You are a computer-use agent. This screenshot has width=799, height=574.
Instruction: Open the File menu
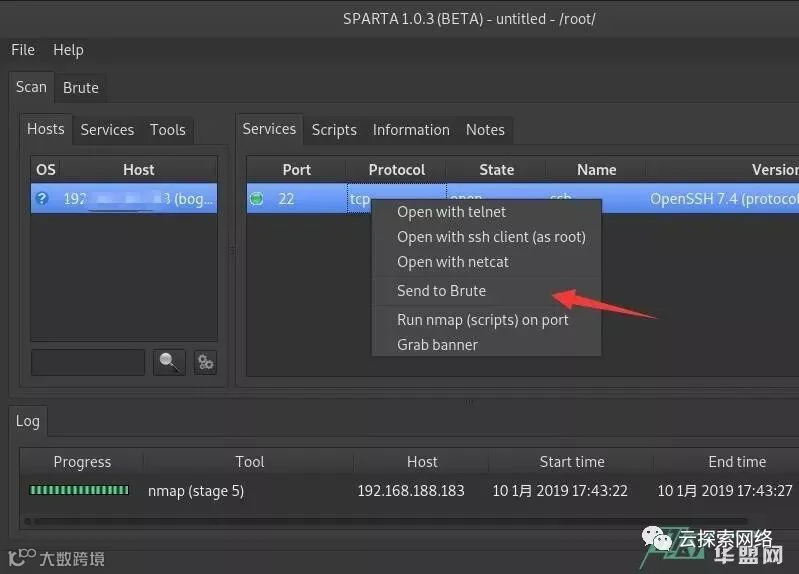coord(23,50)
